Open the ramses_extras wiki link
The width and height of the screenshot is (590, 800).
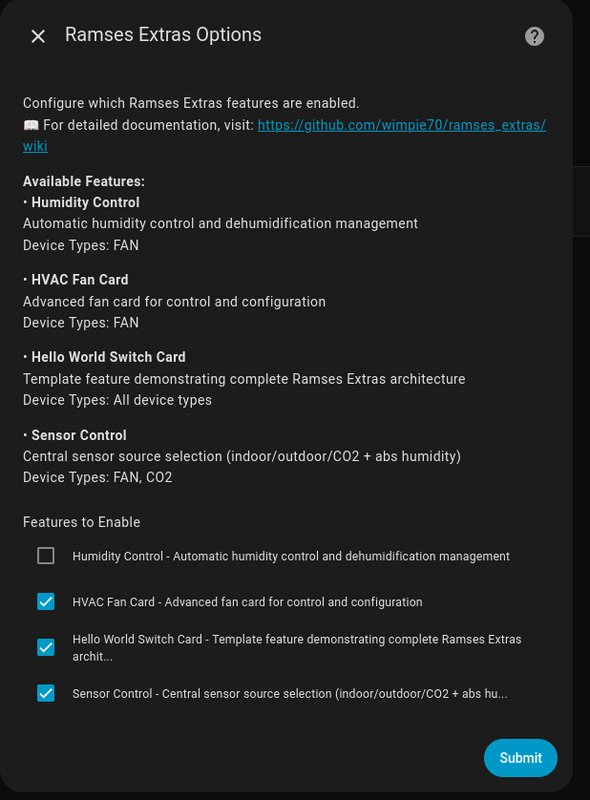[x=400, y=124]
